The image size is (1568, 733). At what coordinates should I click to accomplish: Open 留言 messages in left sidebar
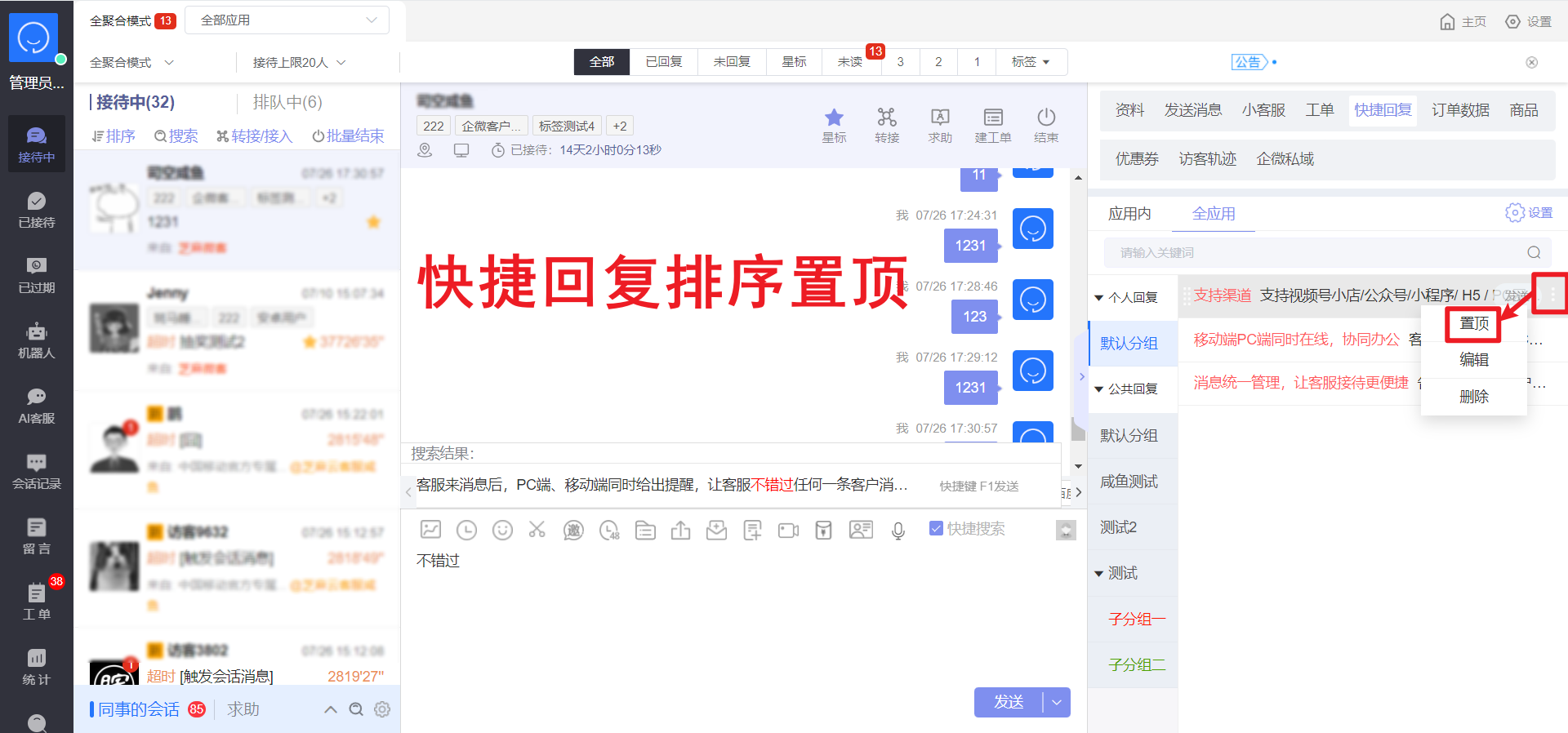[x=37, y=537]
